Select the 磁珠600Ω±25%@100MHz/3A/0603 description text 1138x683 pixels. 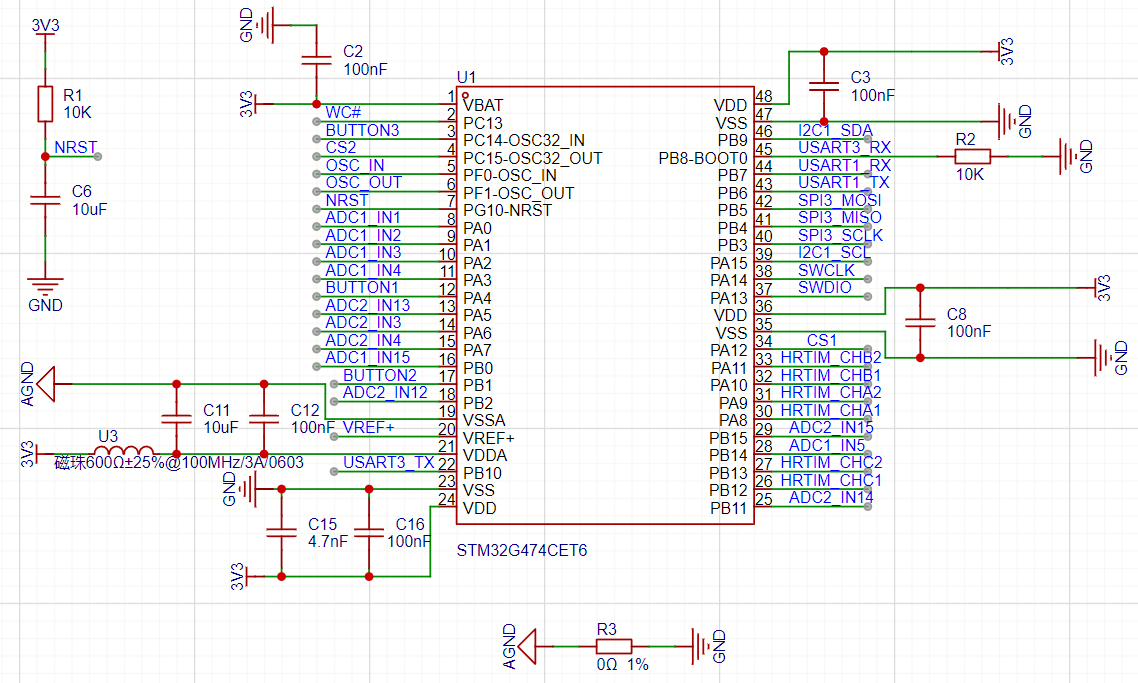[179, 463]
